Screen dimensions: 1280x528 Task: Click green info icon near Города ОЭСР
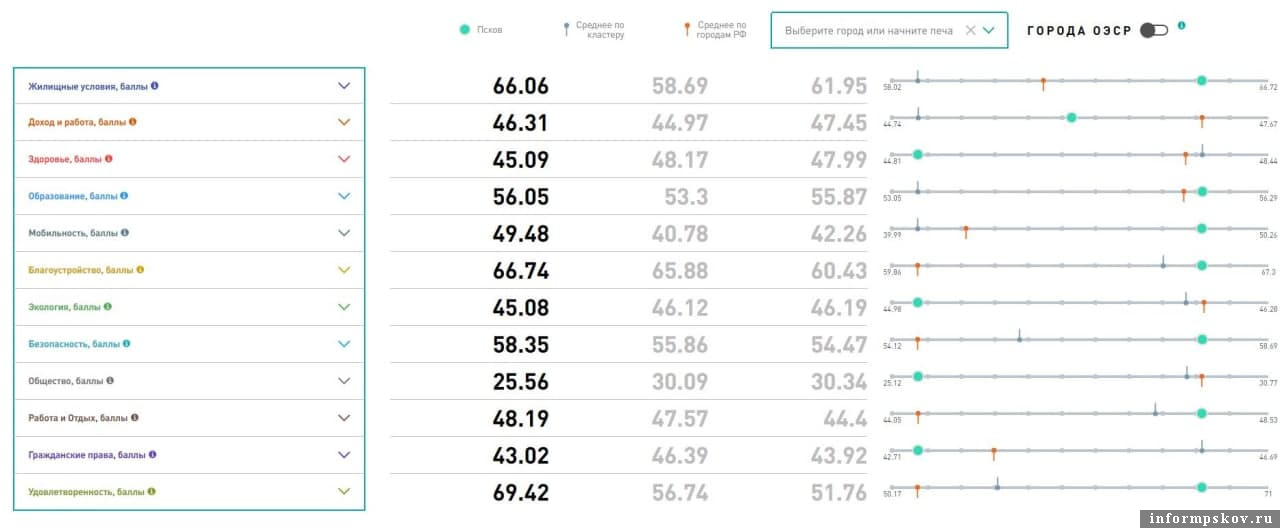coord(1182,26)
